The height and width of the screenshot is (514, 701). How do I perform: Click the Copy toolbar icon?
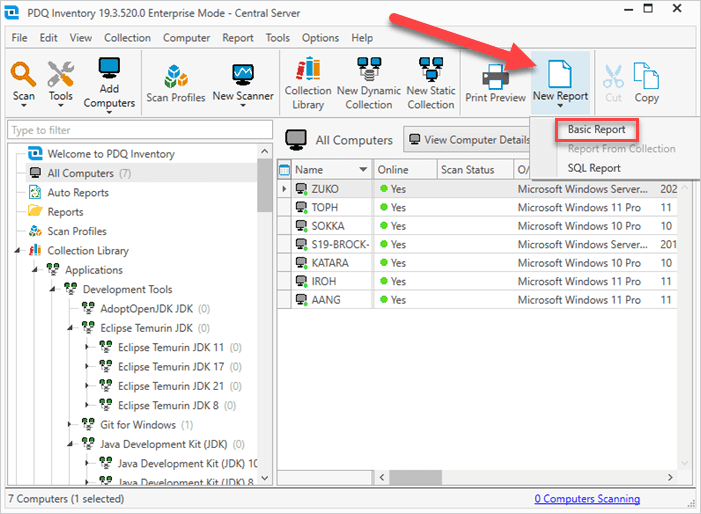pyautogui.click(x=646, y=76)
